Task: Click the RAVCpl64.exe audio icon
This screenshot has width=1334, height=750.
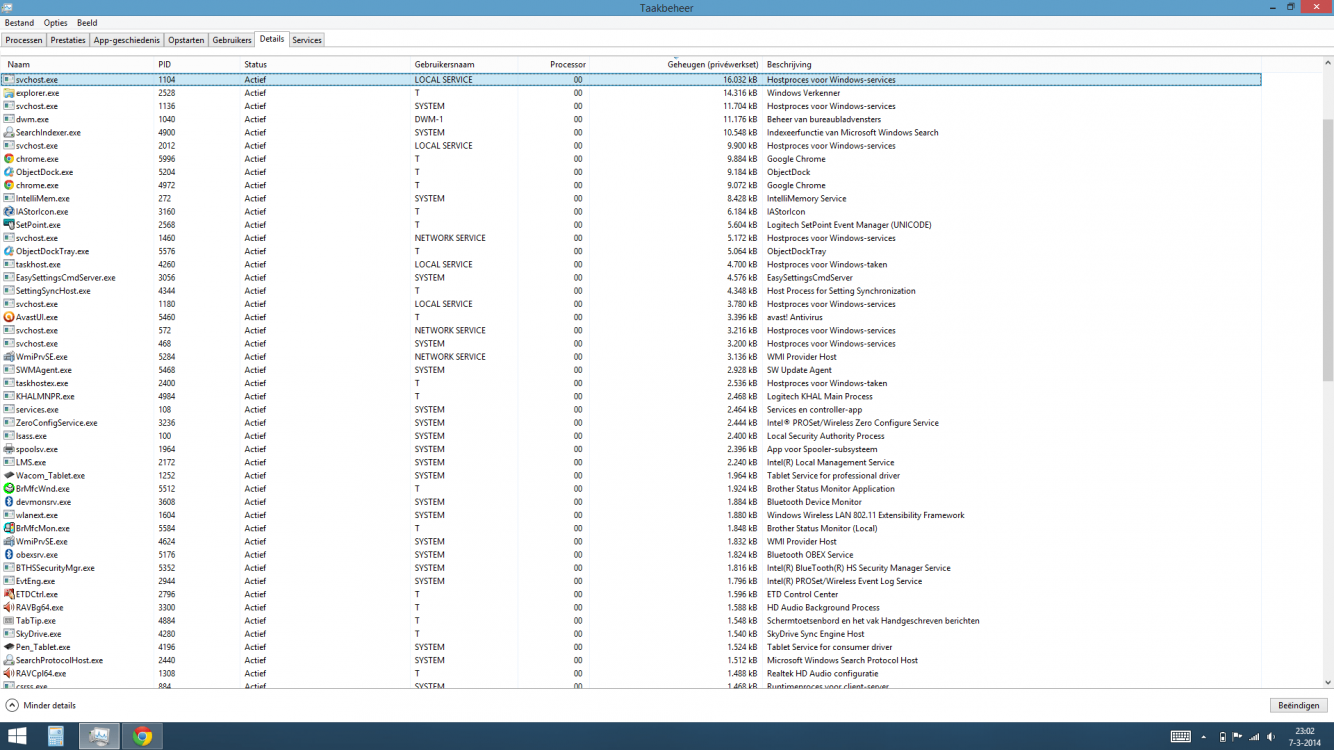Action: point(9,673)
